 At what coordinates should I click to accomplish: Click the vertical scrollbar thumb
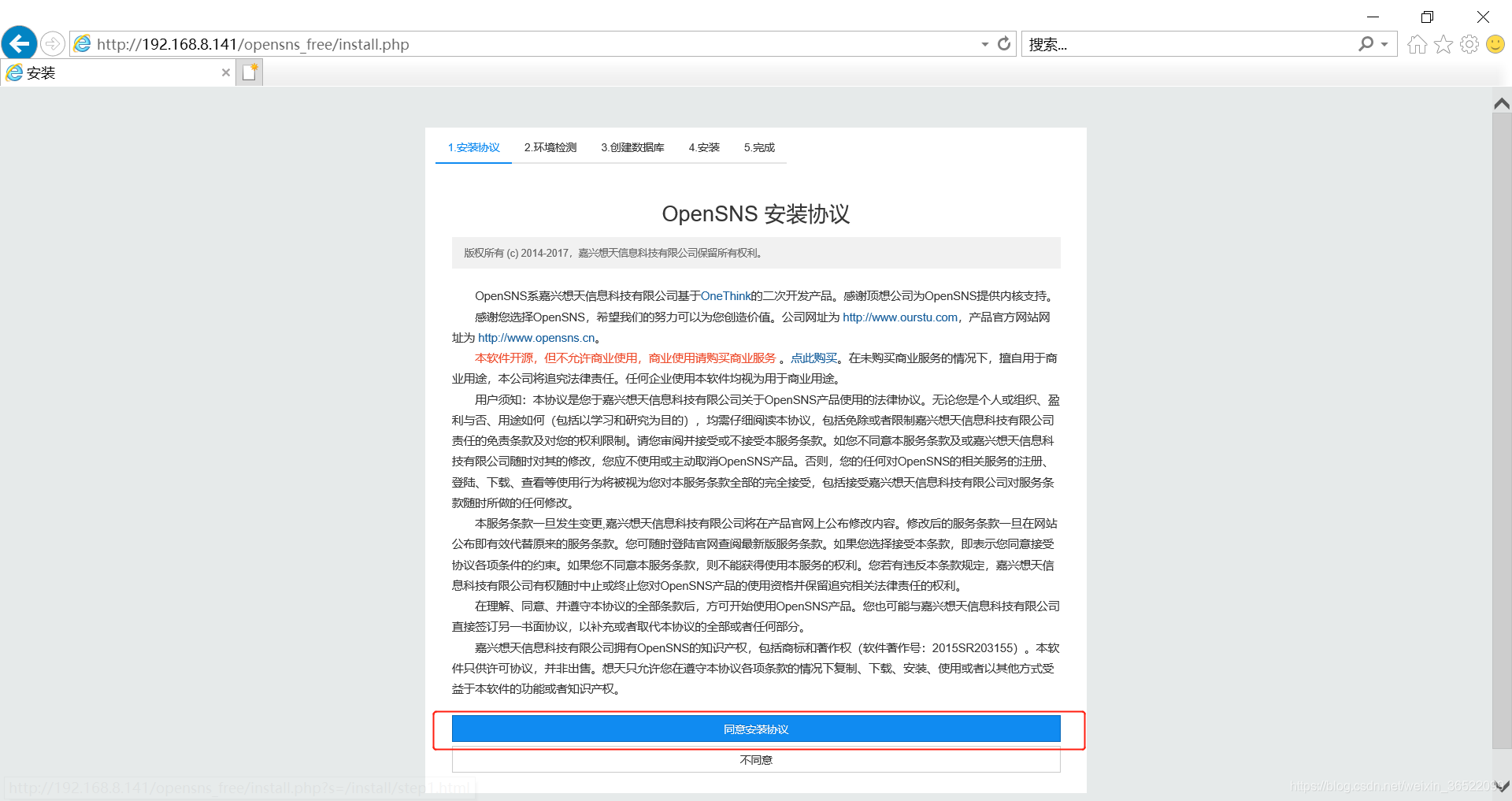[x=1502, y=430]
